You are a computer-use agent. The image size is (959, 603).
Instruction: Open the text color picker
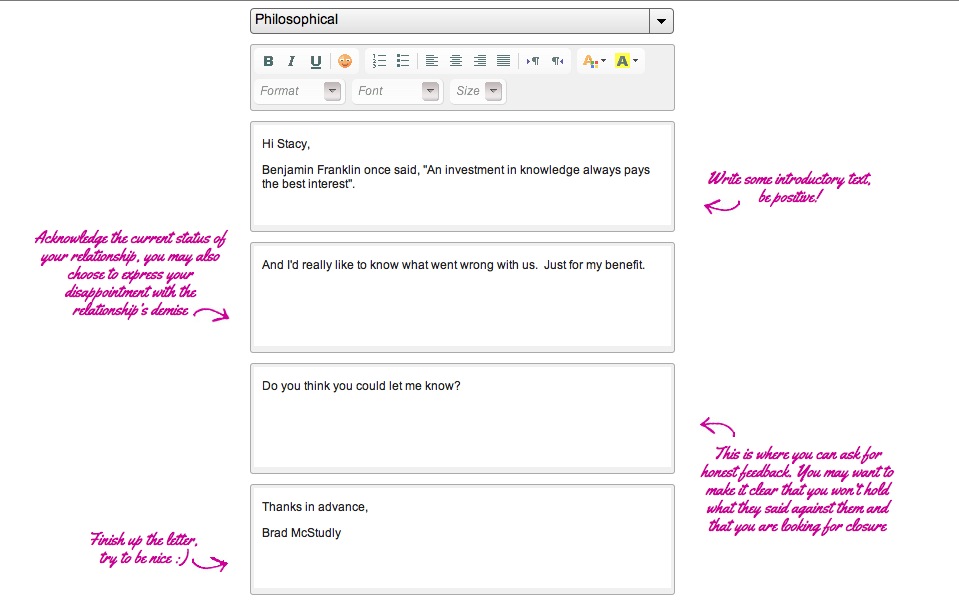(x=594, y=61)
